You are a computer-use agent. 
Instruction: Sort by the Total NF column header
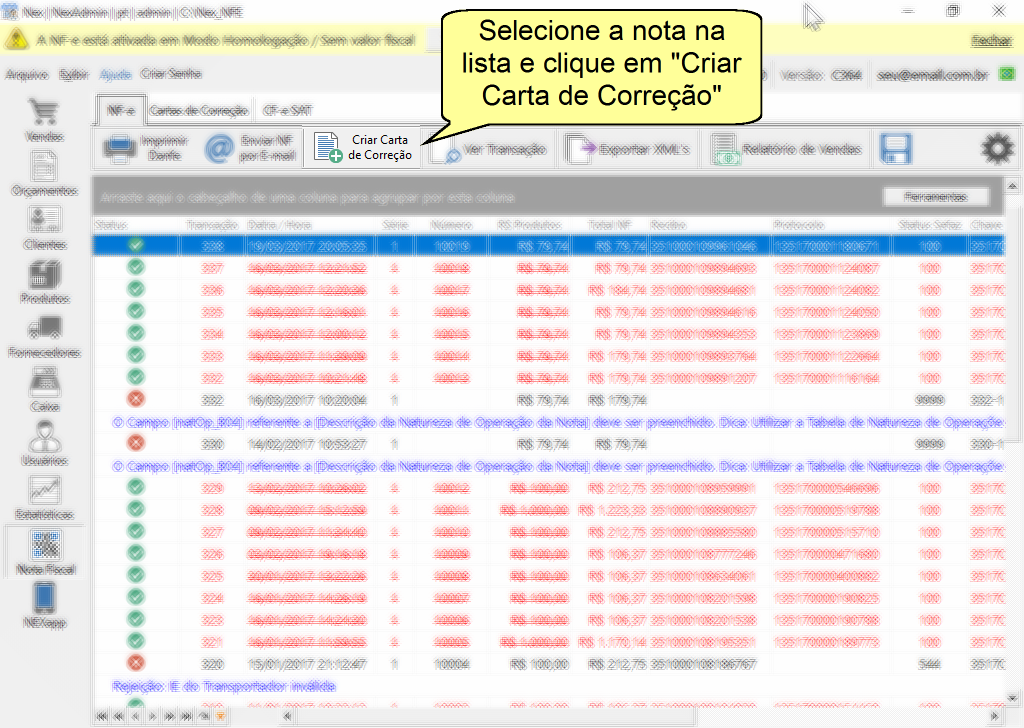[x=610, y=225]
